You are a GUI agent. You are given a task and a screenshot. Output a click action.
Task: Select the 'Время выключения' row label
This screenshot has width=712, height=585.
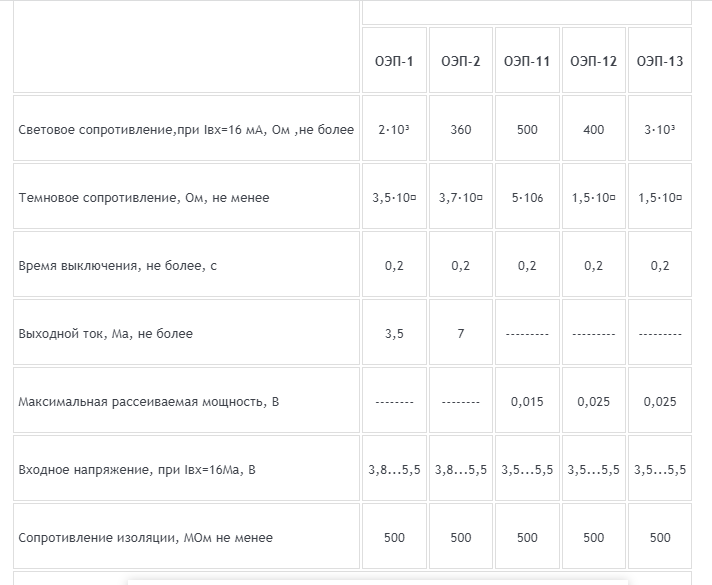pyautogui.click(x=118, y=266)
